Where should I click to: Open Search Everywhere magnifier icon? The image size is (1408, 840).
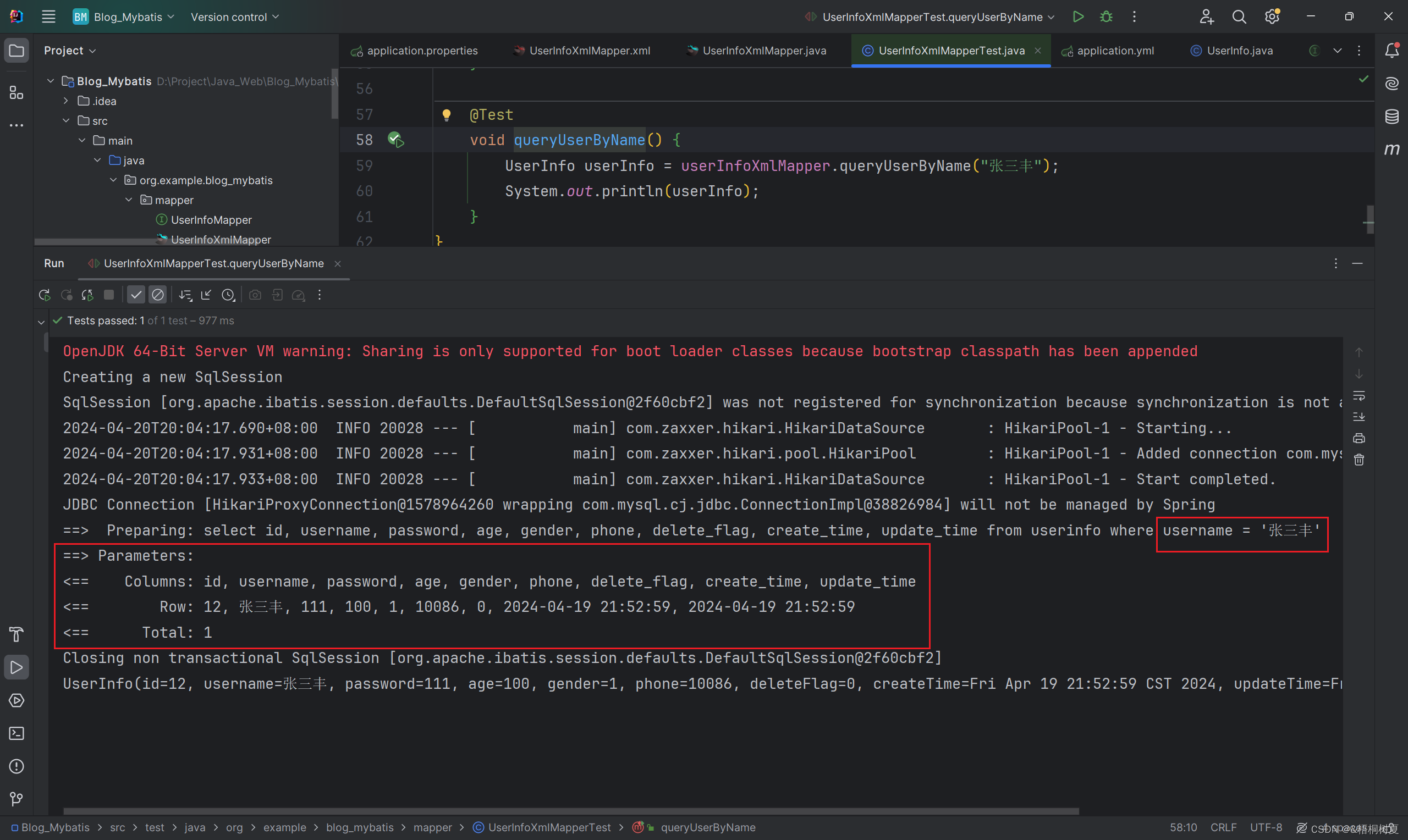pos(1239,17)
